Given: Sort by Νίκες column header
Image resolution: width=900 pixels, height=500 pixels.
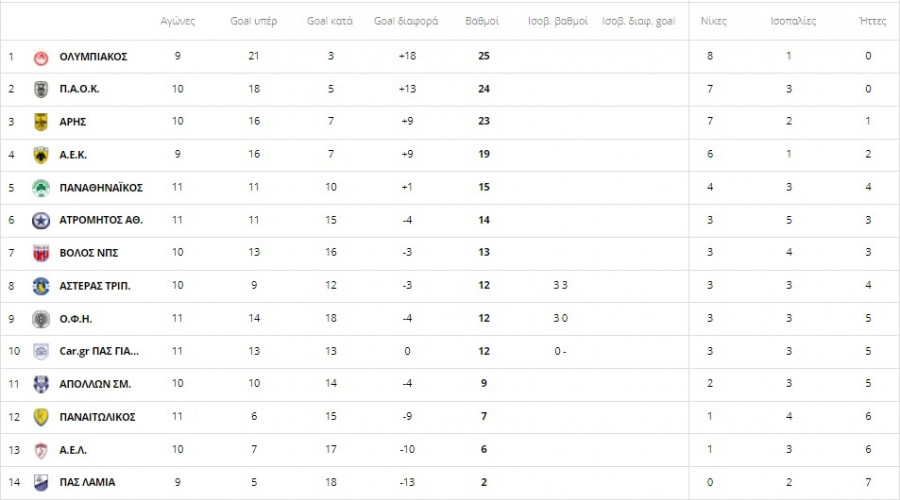Looking at the screenshot, I should tap(713, 21).
